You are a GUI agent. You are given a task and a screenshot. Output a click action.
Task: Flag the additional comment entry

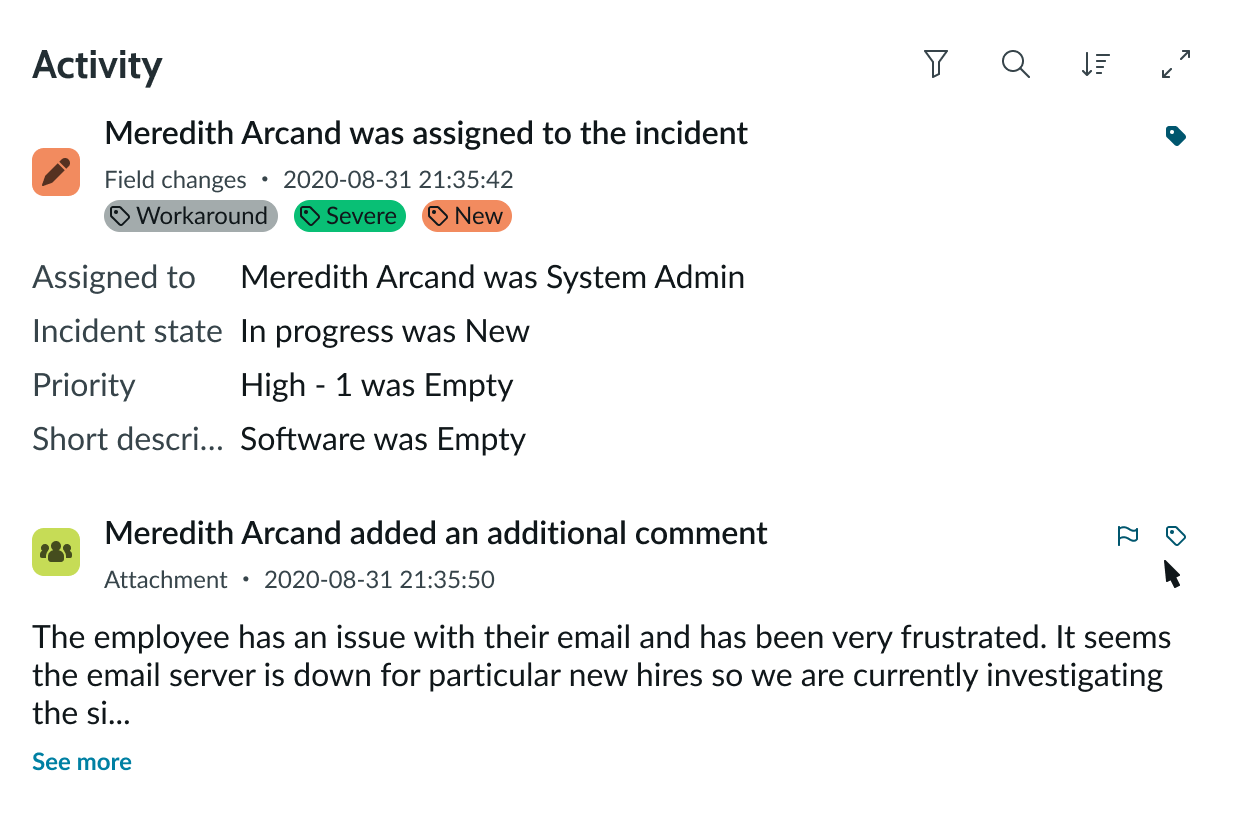click(1128, 536)
